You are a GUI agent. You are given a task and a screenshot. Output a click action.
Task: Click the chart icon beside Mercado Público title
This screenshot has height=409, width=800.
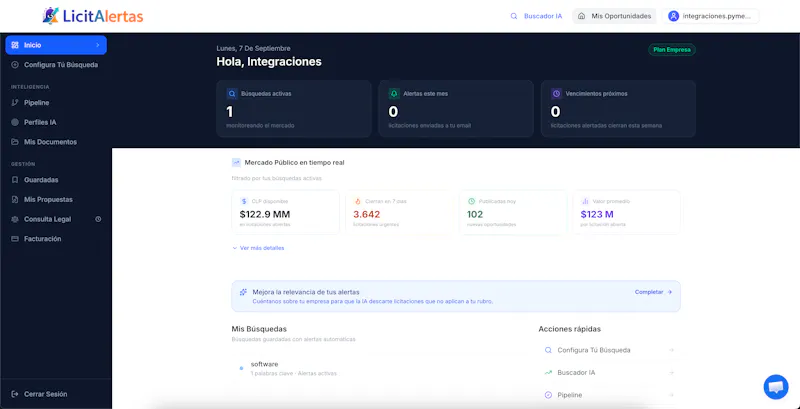(x=236, y=163)
